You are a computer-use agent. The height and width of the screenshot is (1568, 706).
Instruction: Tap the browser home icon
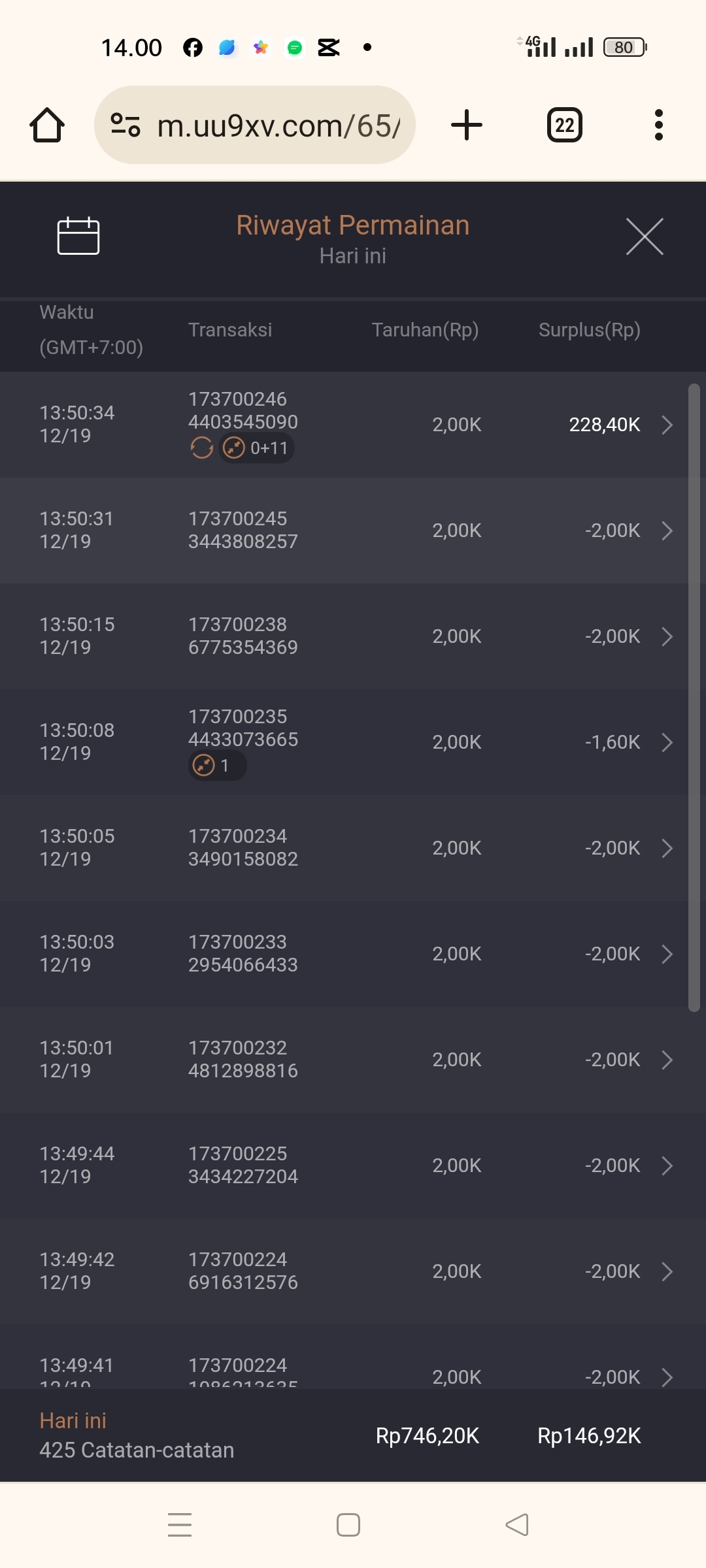click(47, 125)
